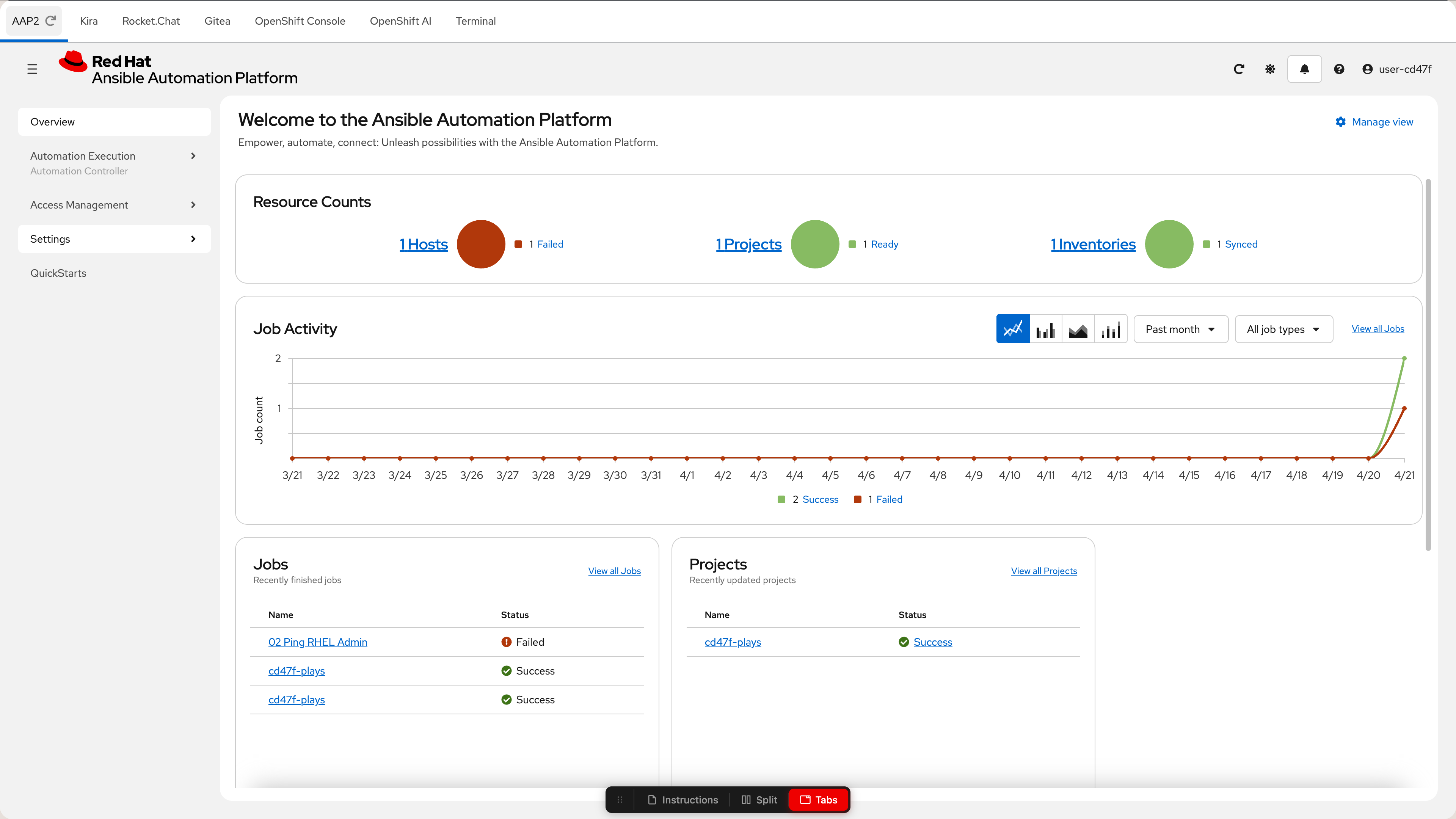
Task: Open the user-cd47f account menu
Action: (x=1397, y=69)
